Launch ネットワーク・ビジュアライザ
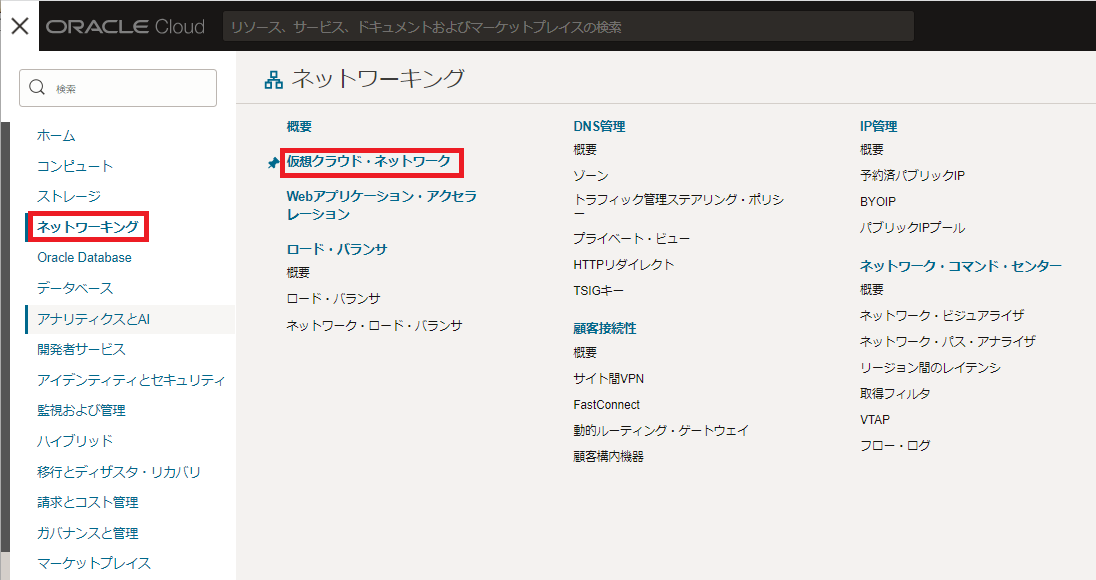Image resolution: width=1096 pixels, height=580 pixels. point(942,315)
